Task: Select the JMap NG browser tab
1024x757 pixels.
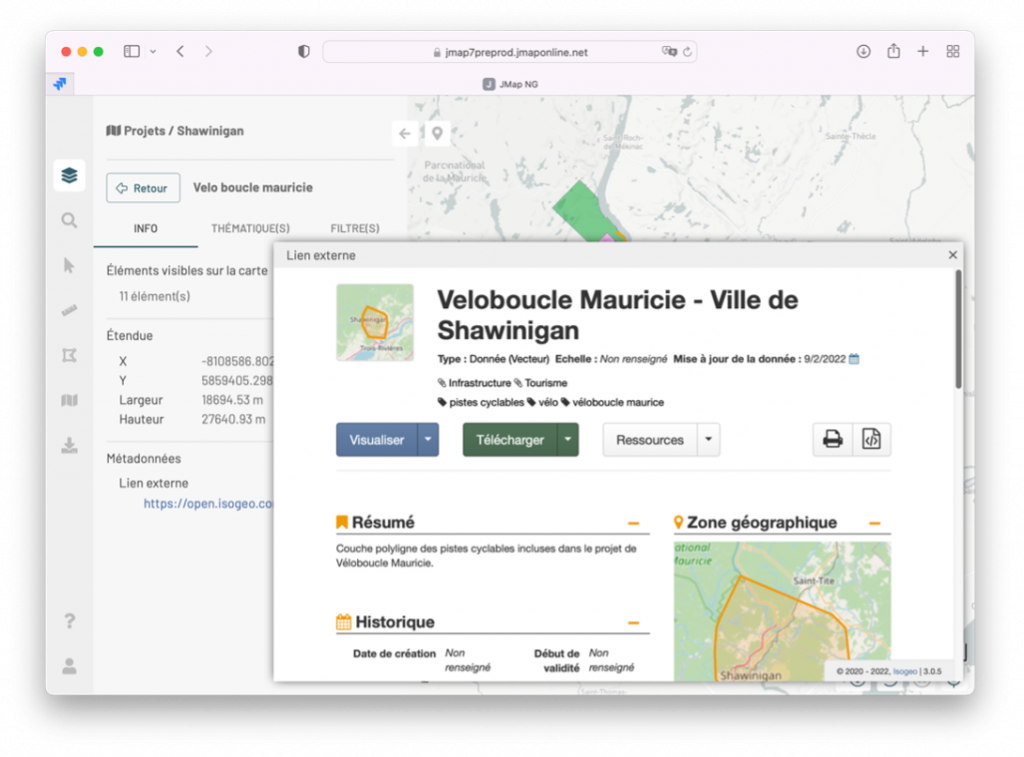Action: 511,84
